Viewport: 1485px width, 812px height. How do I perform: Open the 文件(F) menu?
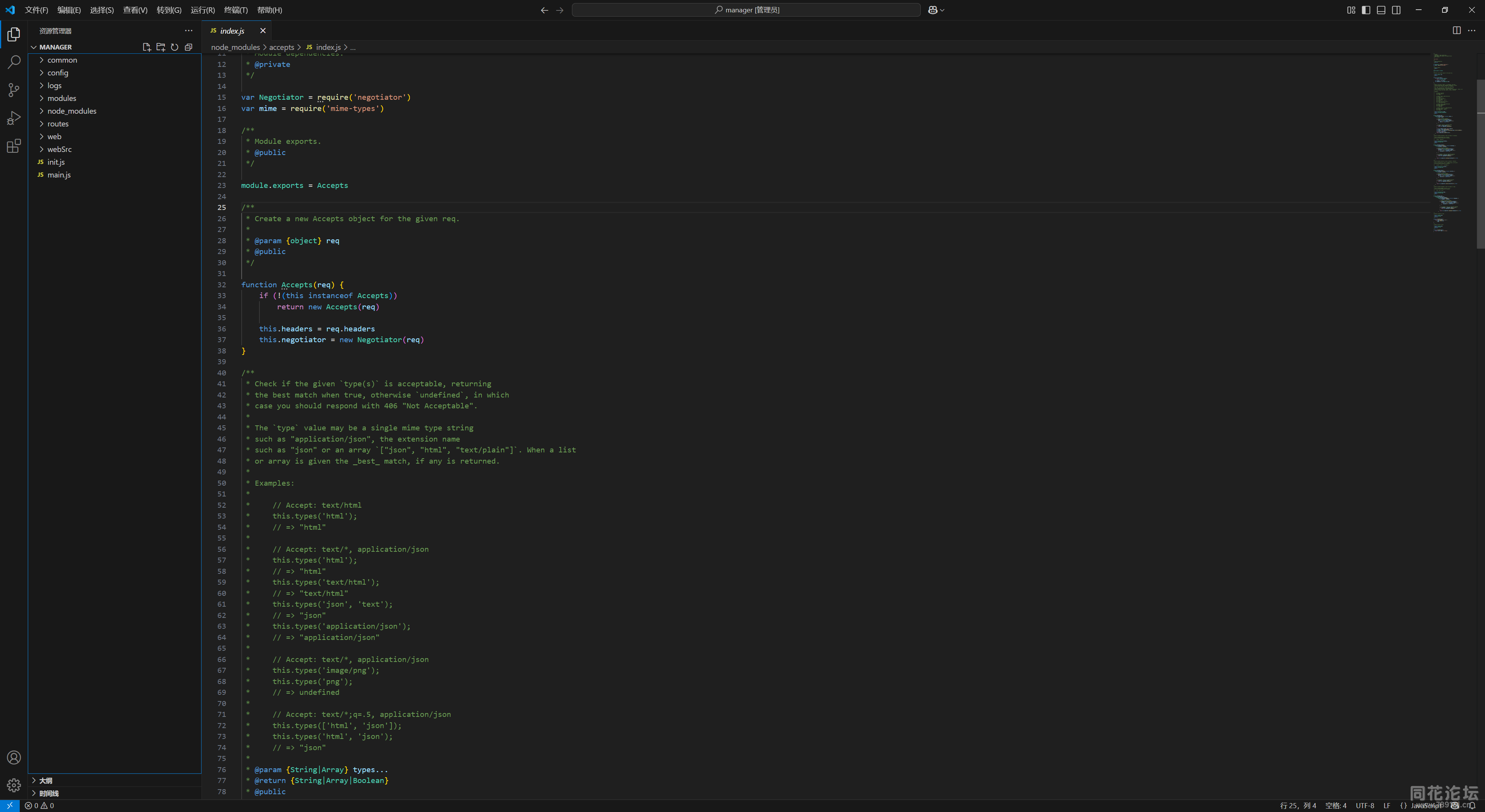click(36, 10)
